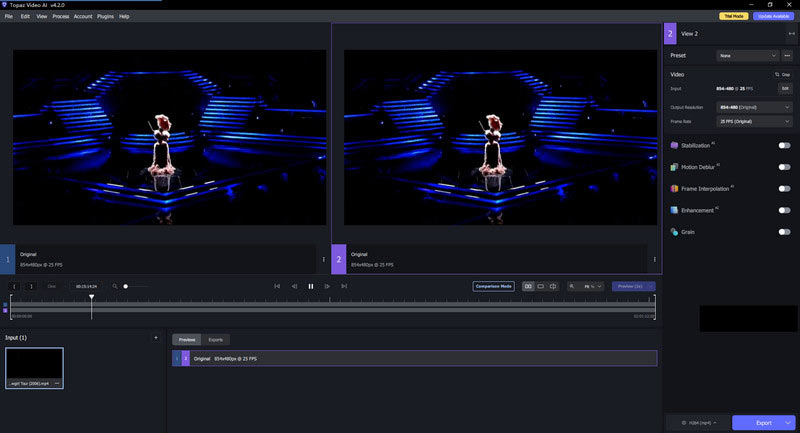
Task: Click the plus icon to add input
Action: pyautogui.click(x=155, y=338)
